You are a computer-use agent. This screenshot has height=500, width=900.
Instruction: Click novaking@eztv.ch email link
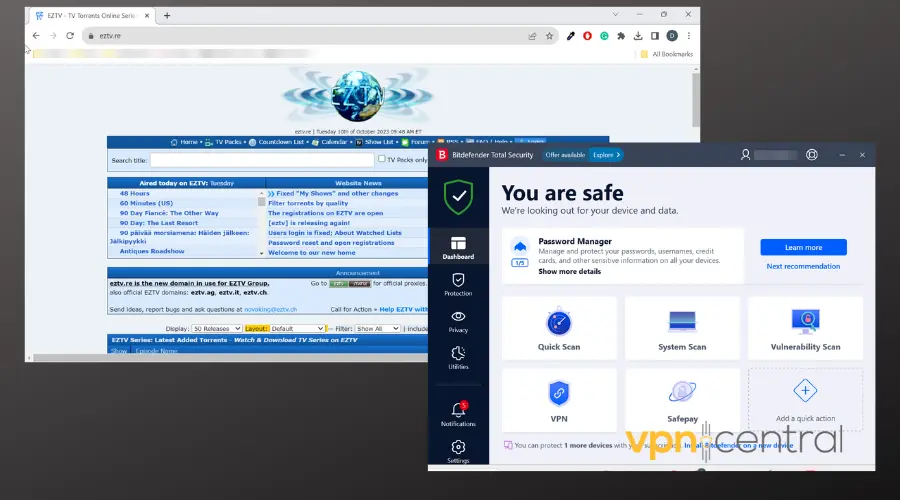tap(270, 309)
